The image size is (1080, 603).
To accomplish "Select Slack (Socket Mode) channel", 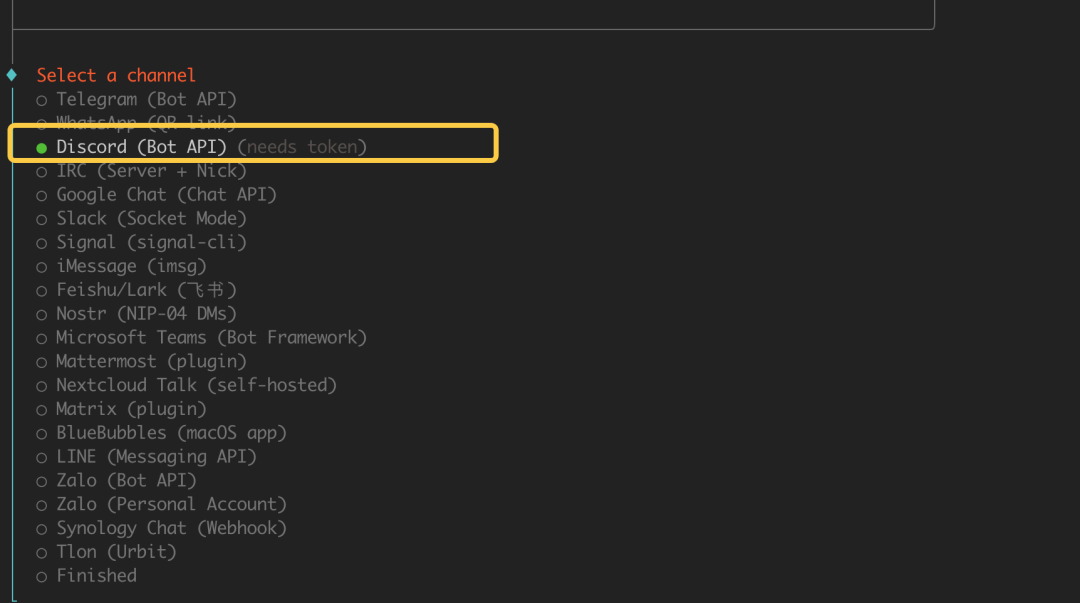I will pos(151,218).
